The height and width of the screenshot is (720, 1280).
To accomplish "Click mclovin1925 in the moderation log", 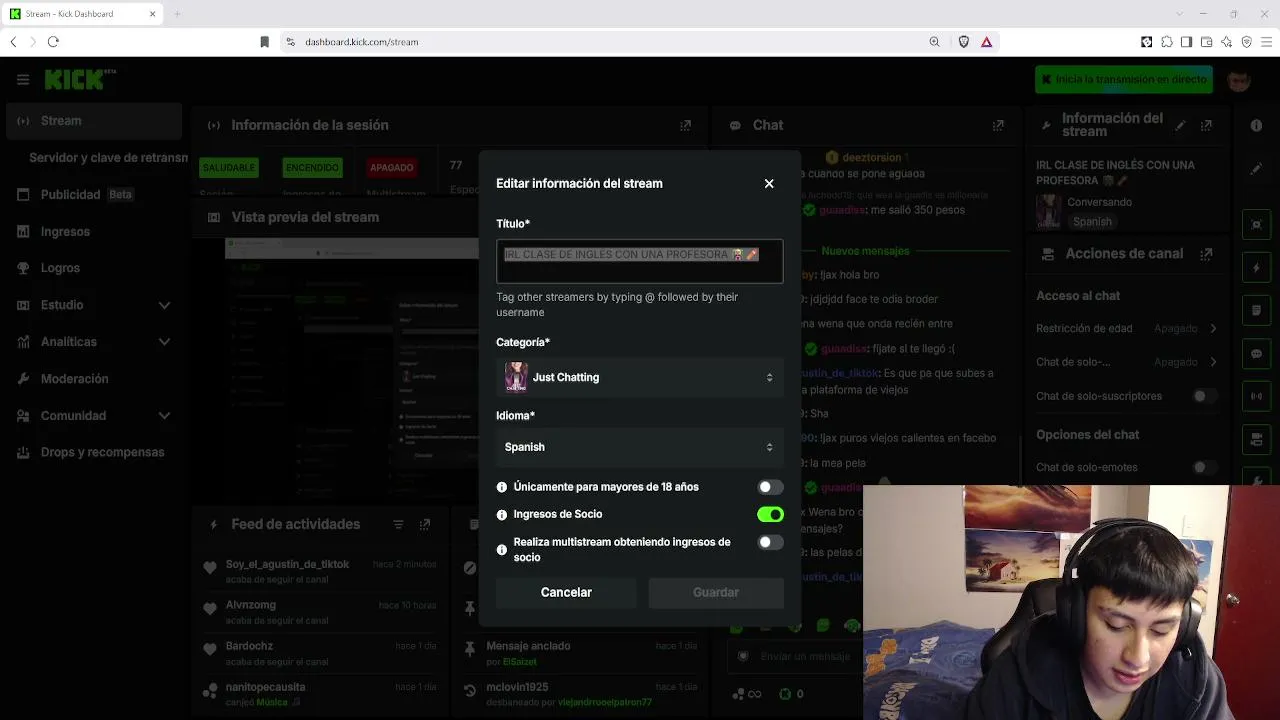I will pos(519,687).
